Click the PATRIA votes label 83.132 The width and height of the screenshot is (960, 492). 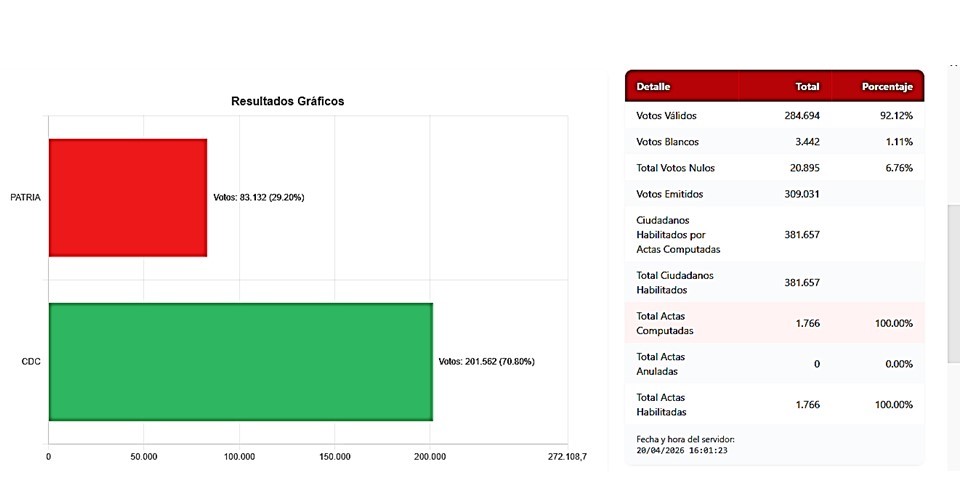[x=258, y=197]
